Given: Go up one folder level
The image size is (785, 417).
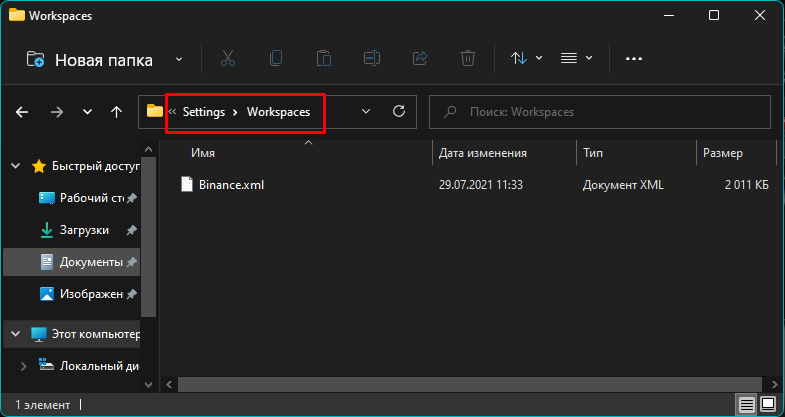Looking at the screenshot, I should coord(117,112).
